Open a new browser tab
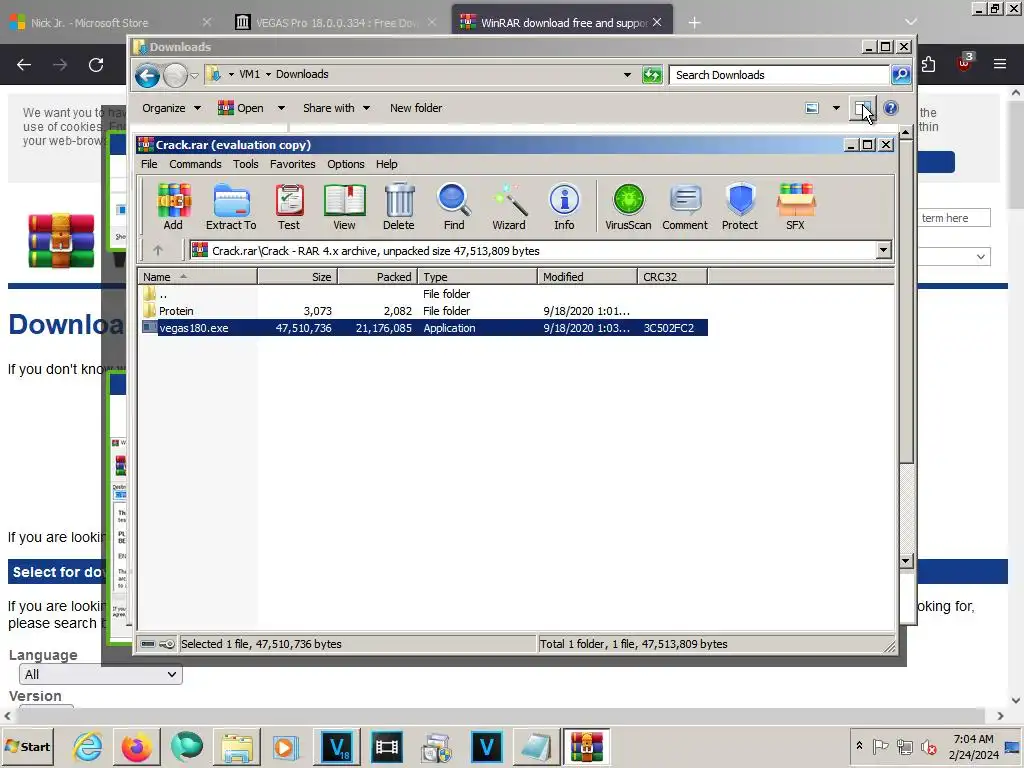This screenshot has height=768, width=1024. click(694, 23)
